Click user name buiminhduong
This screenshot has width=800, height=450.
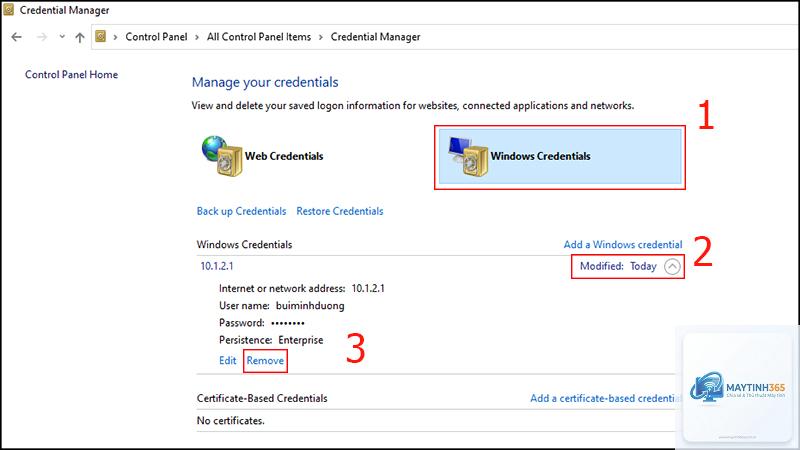[x=310, y=306]
